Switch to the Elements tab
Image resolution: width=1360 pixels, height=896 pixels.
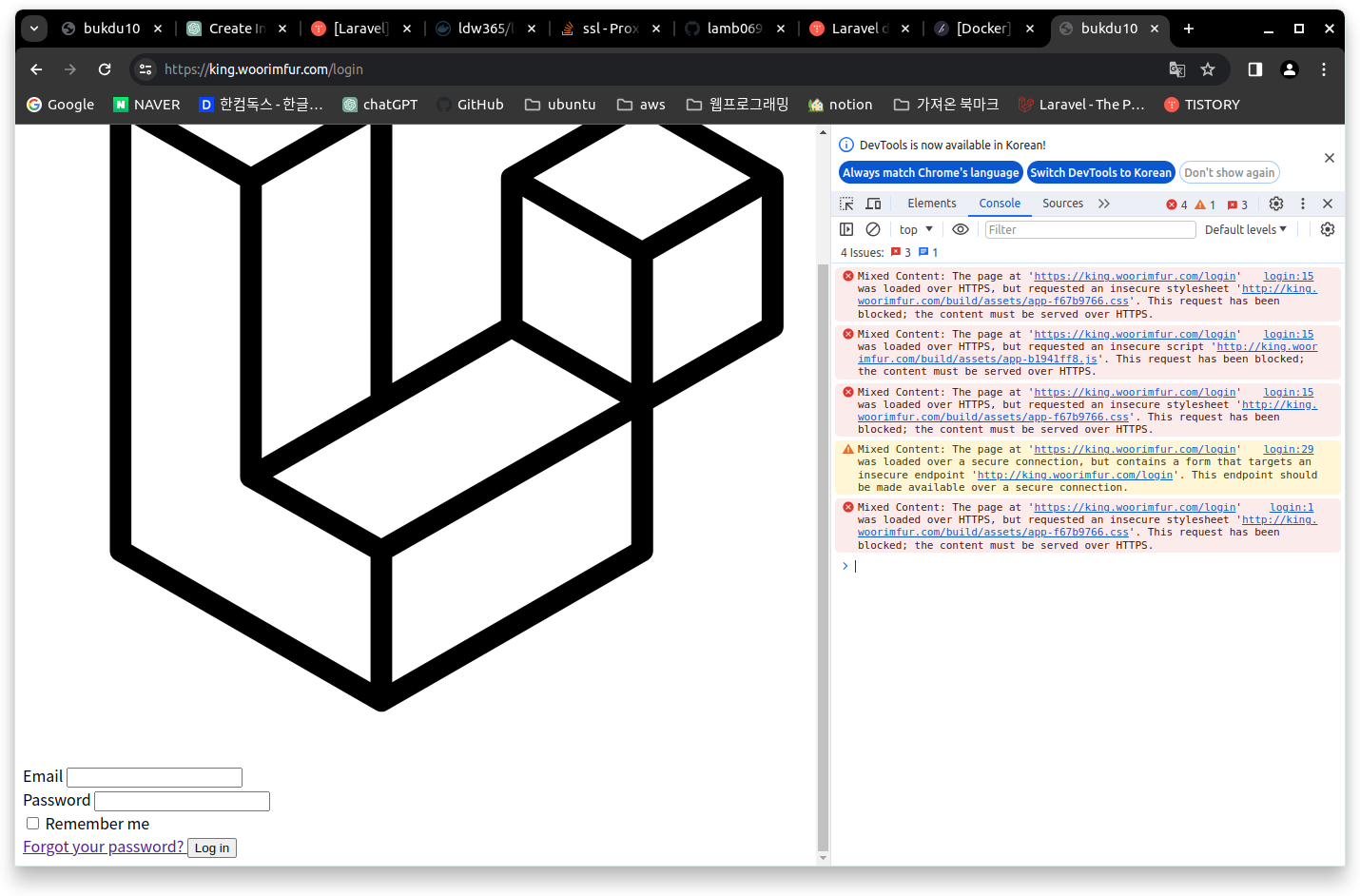pyautogui.click(x=932, y=204)
